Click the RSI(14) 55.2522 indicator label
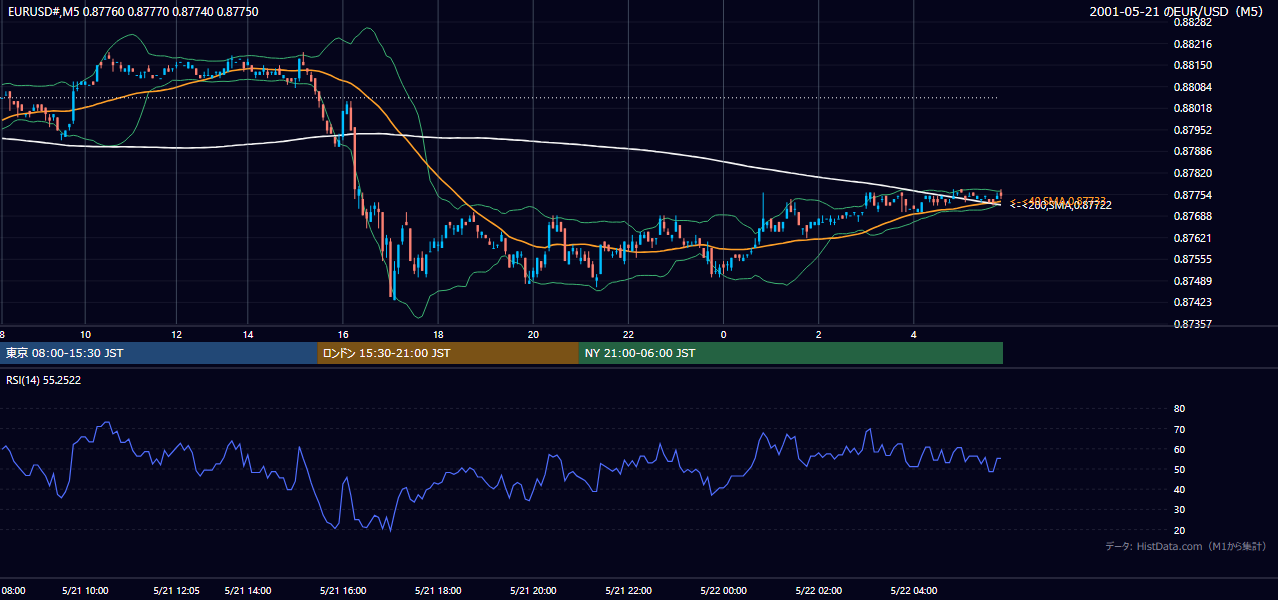This screenshot has height=600, width=1278. [x=43, y=380]
